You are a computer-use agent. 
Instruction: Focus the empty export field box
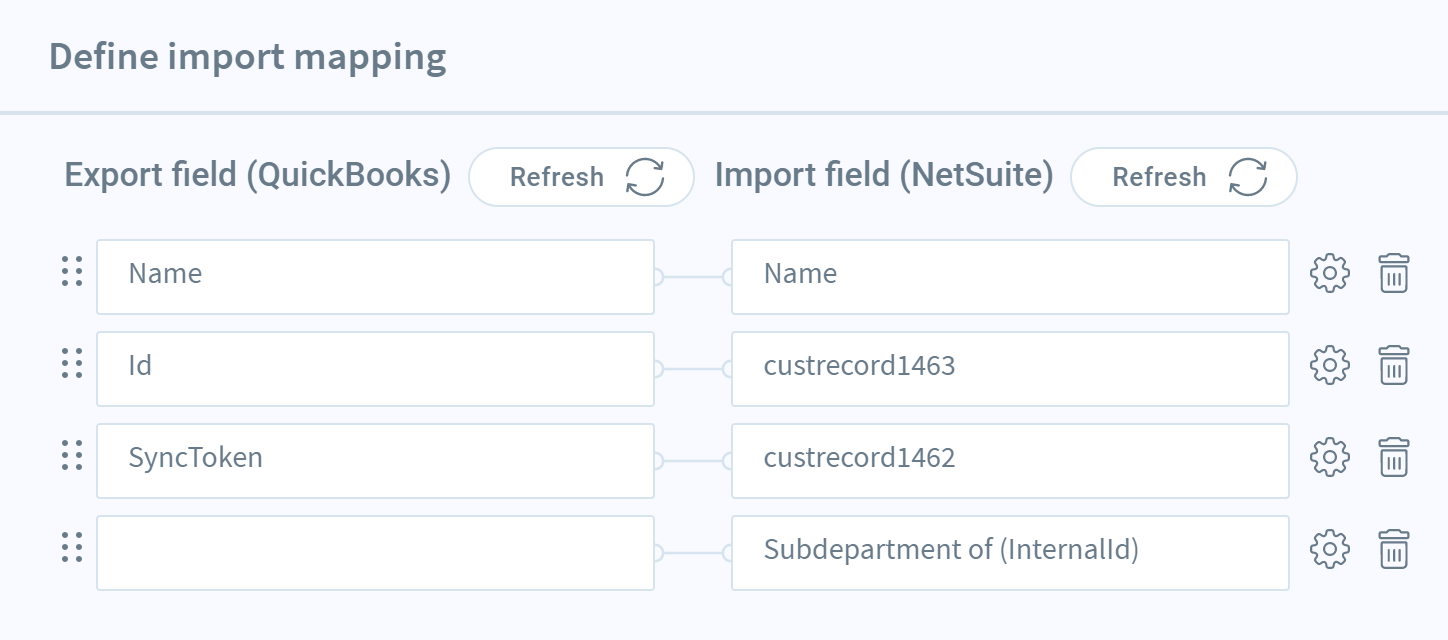(376, 553)
